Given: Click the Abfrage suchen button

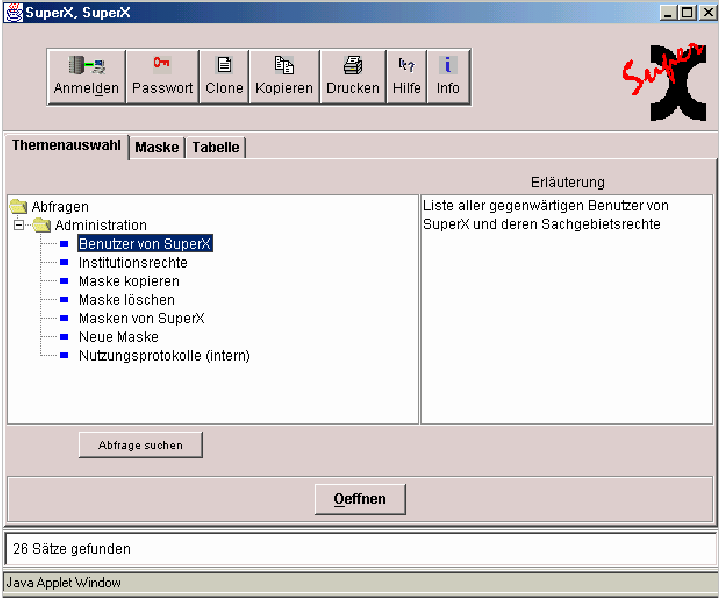Looking at the screenshot, I should 141,445.
